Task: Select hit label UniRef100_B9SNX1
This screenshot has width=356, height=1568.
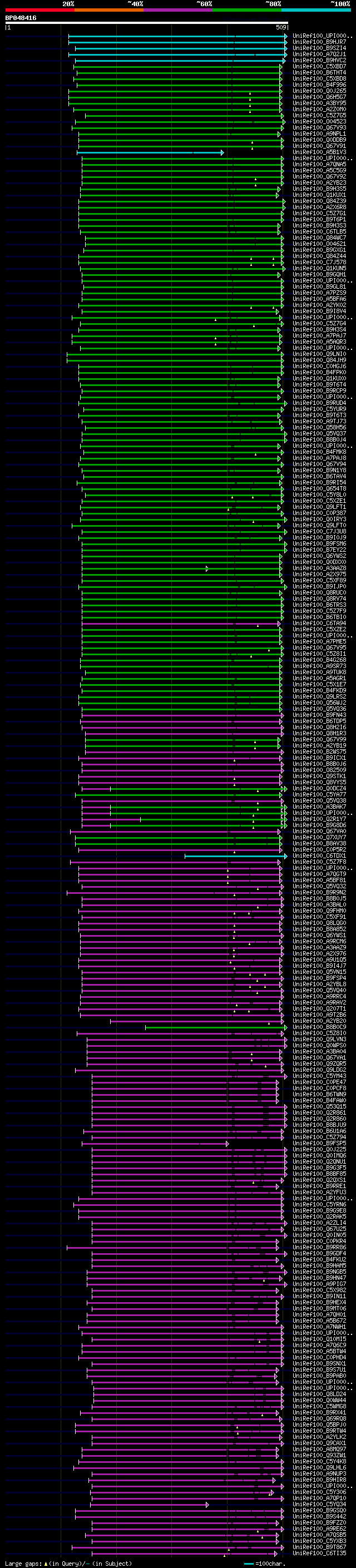Action: [319, 1363]
